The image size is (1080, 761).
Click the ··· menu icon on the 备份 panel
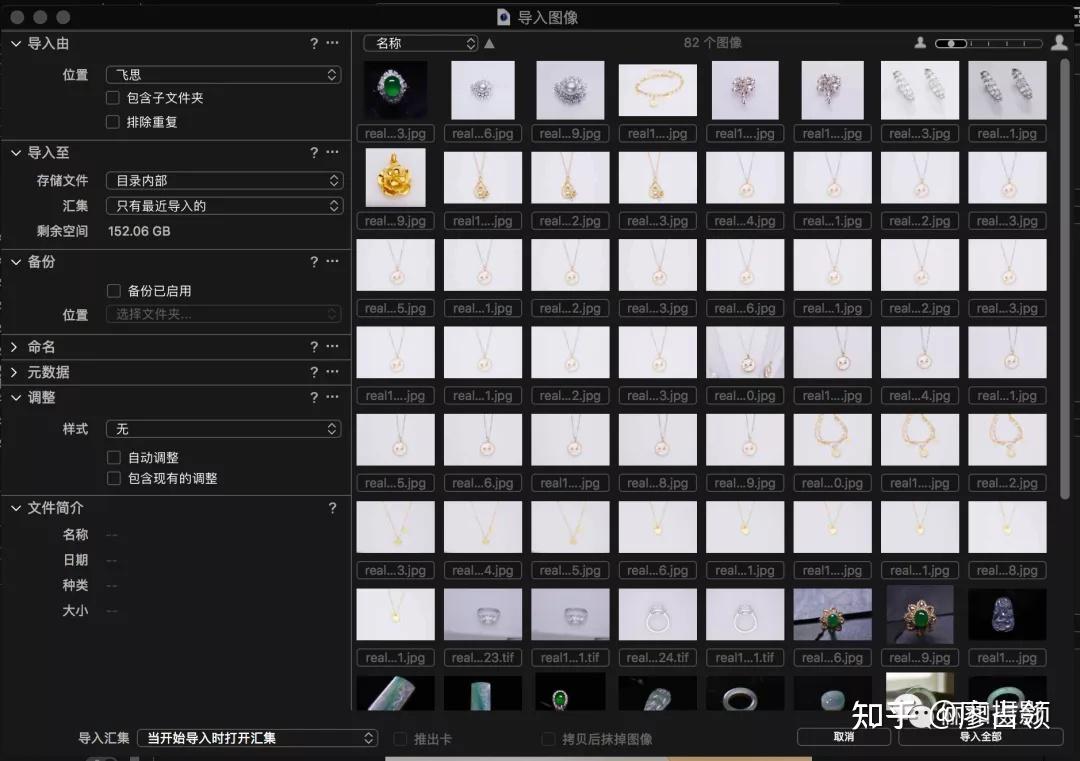coord(333,261)
